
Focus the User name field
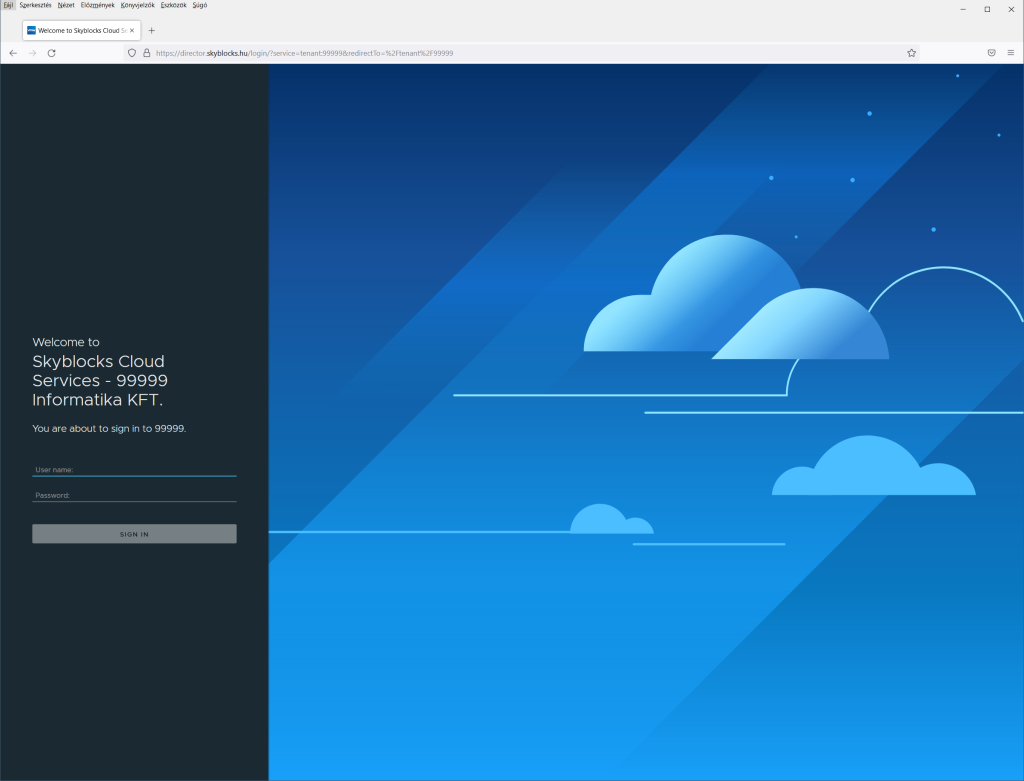click(135, 470)
